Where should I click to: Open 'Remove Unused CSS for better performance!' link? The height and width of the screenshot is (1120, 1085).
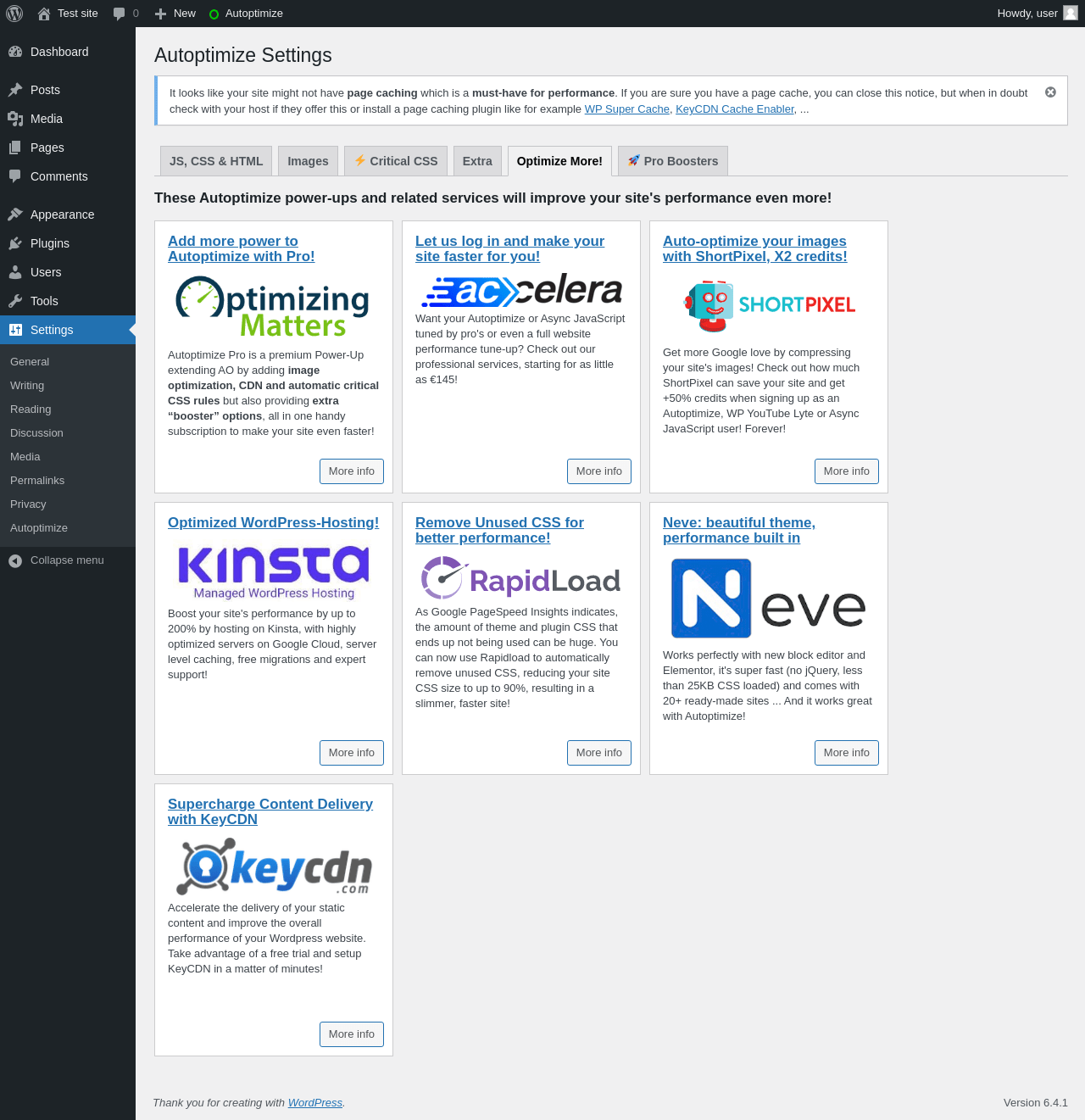pos(499,530)
